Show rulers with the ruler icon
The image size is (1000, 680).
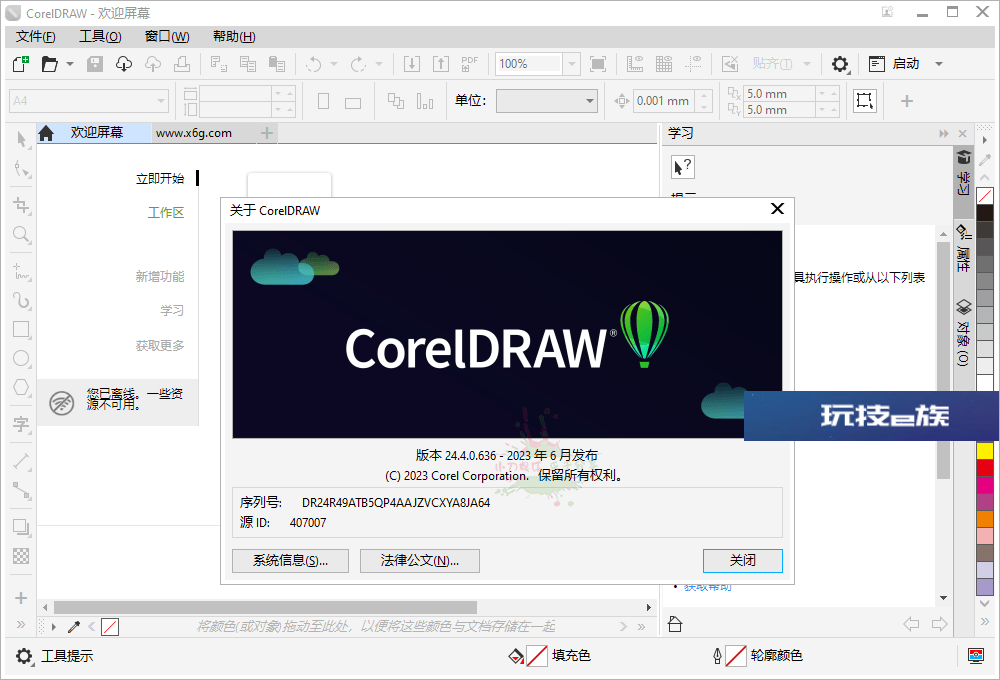tap(635, 64)
